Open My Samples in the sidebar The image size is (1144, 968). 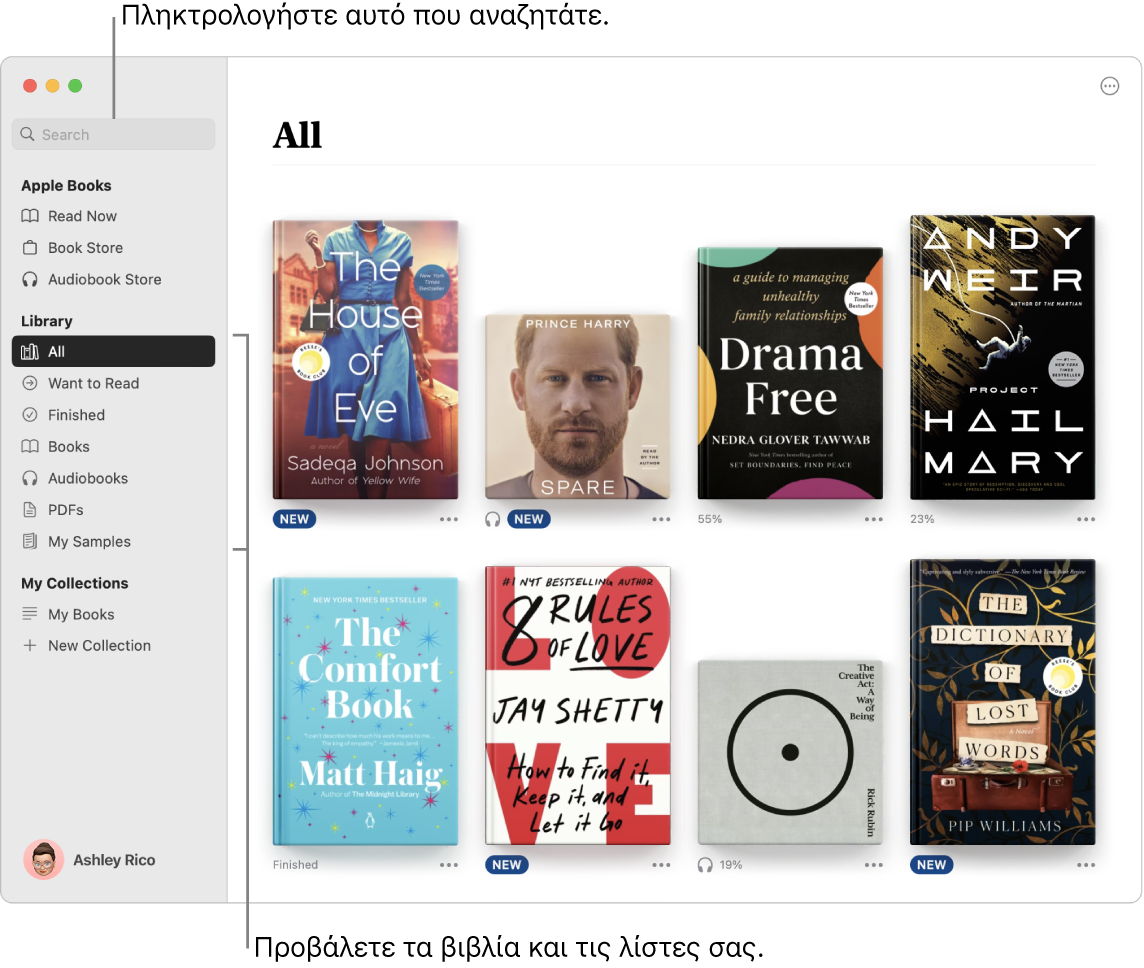pos(113,541)
